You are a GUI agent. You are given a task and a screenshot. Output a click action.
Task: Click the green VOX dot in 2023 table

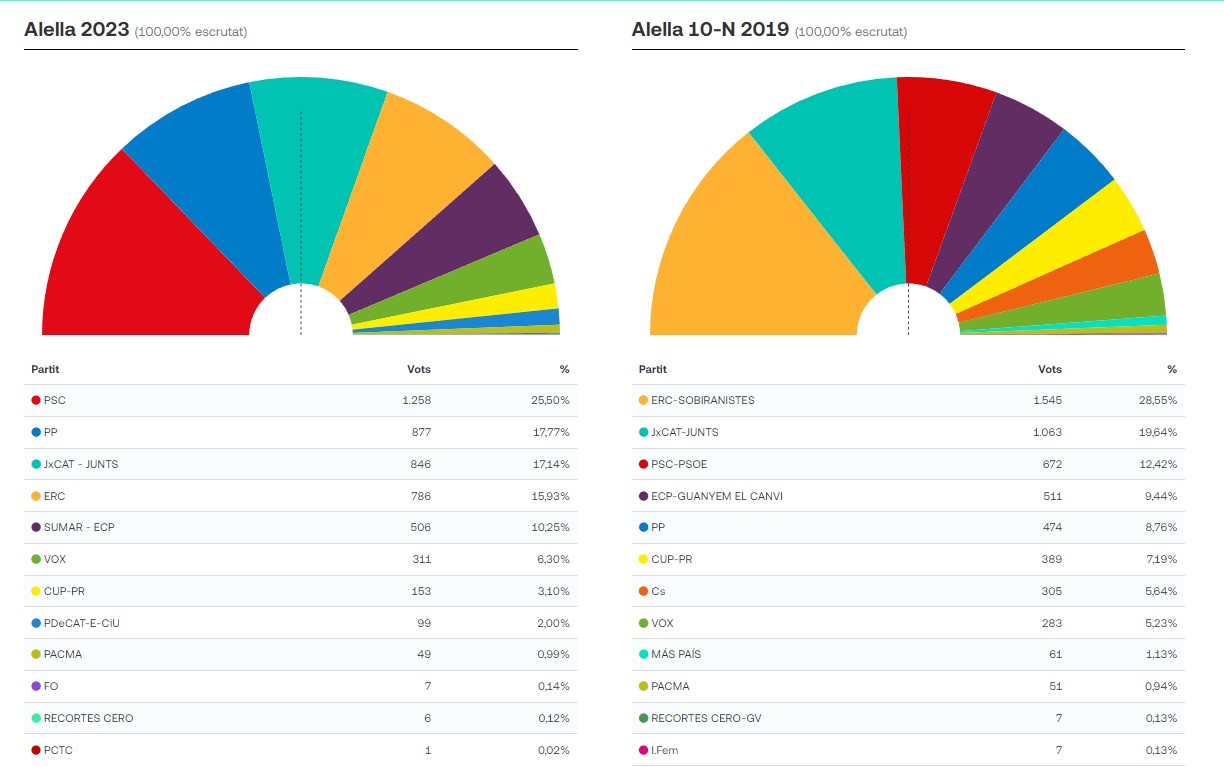click(x=36, y=559)
